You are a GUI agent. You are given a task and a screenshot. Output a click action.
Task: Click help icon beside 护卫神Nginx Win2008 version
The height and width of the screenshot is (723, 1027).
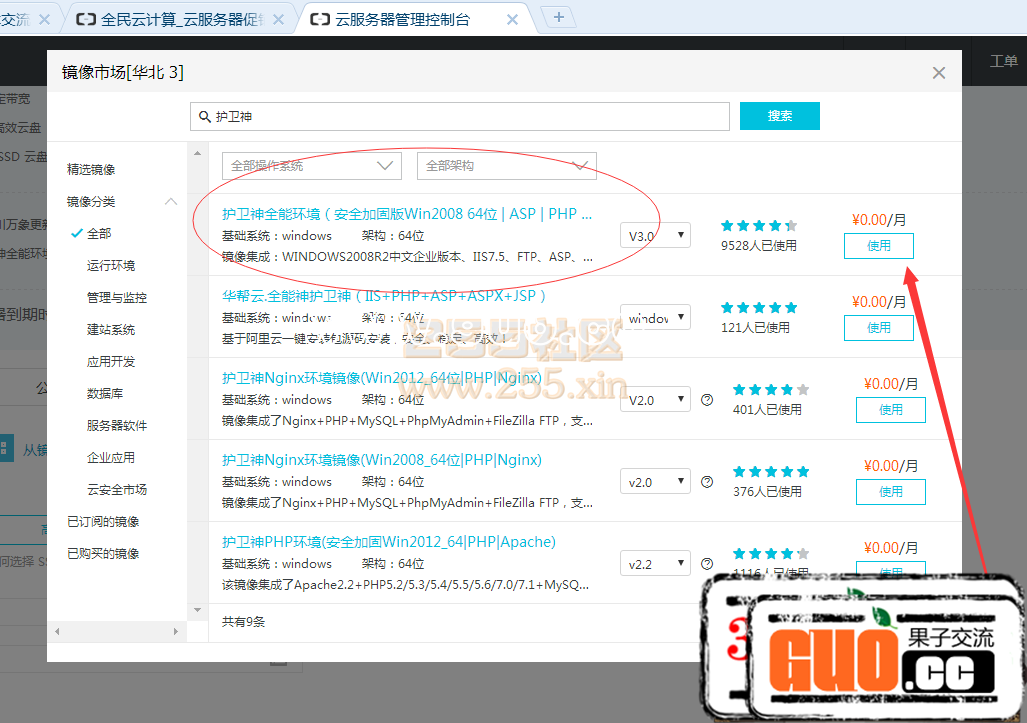707,482
